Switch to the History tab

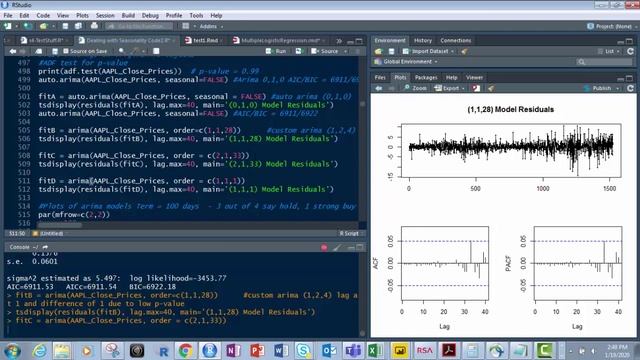[x=423, y=40]
